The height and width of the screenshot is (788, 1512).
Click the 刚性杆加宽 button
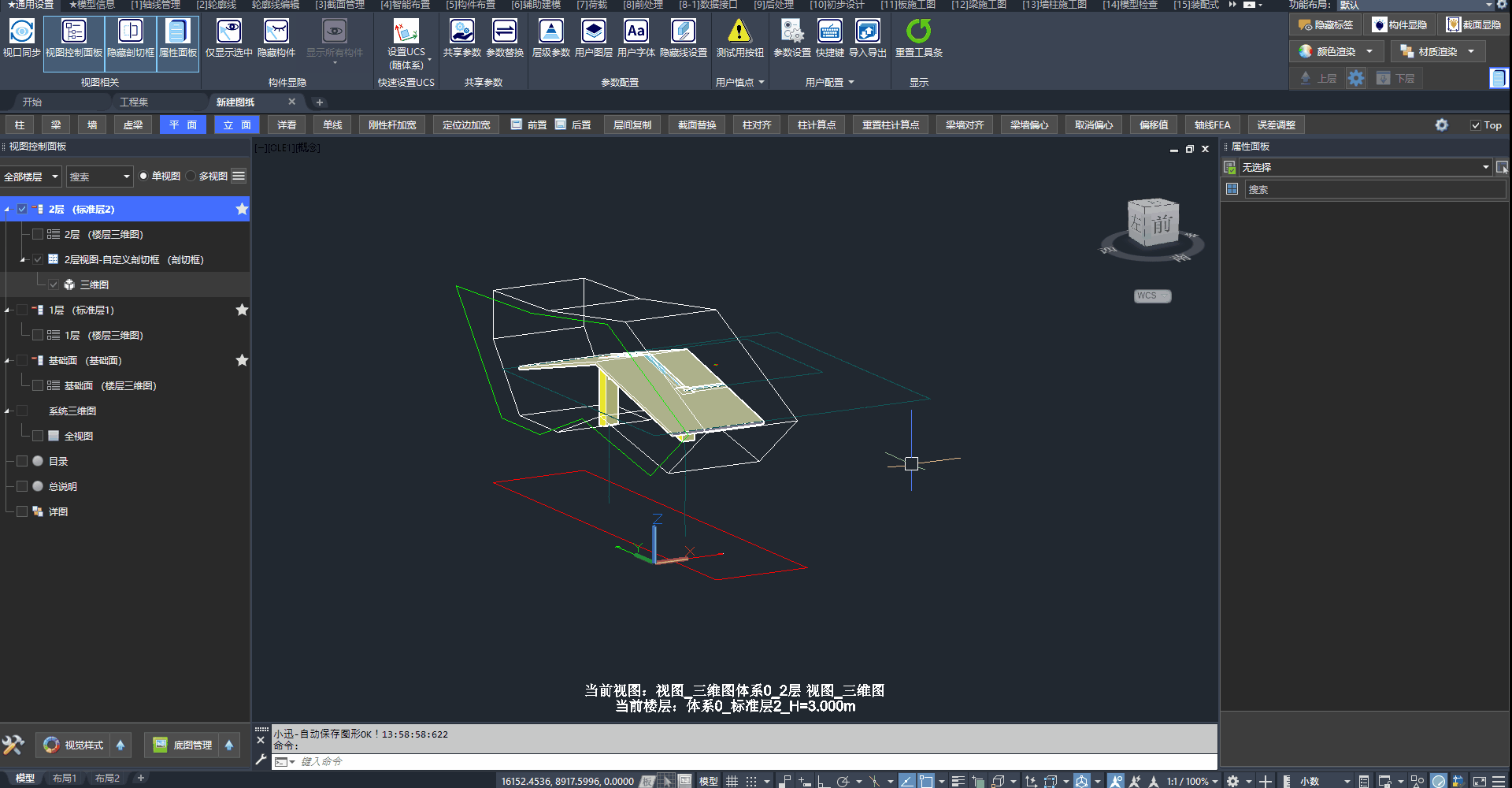point(392,125)
